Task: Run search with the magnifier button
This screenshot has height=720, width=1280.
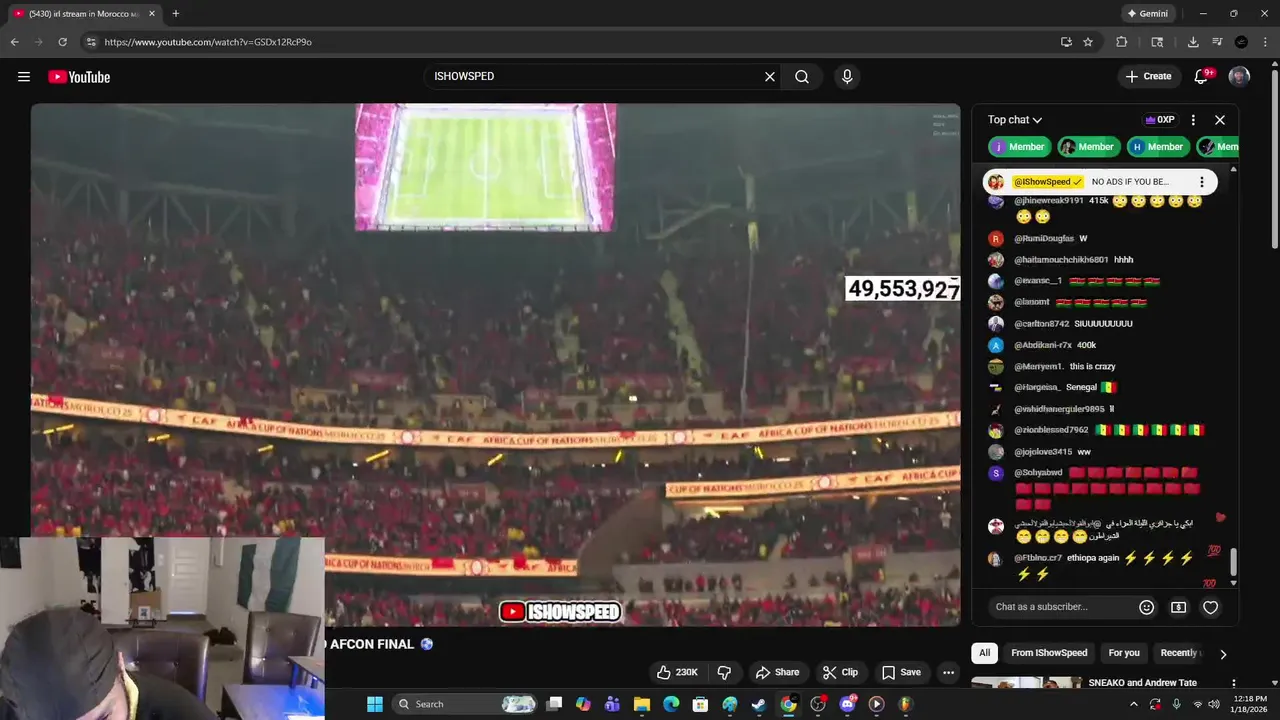Action: 802,77
